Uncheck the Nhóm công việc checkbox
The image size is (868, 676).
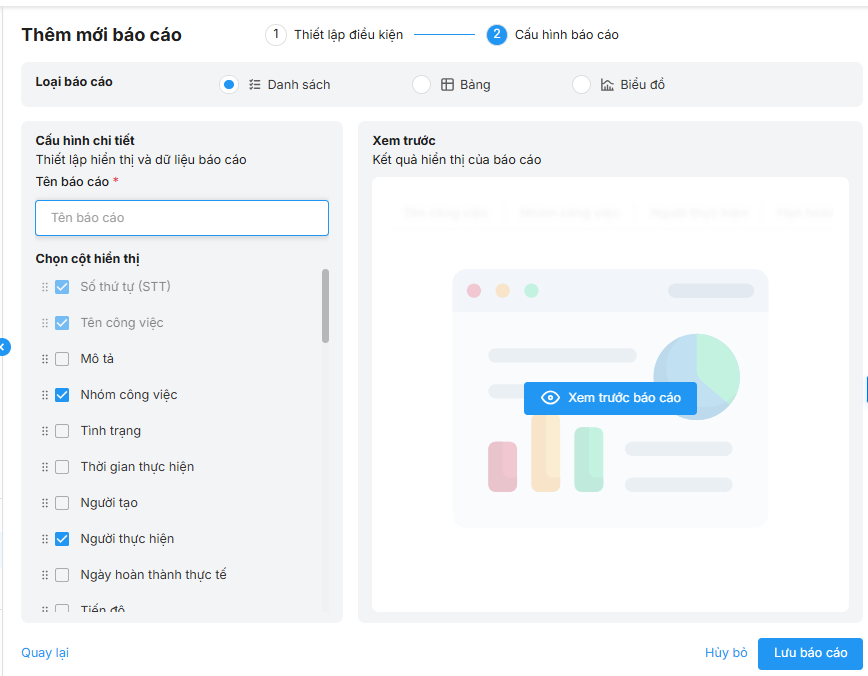pos(62,395)
